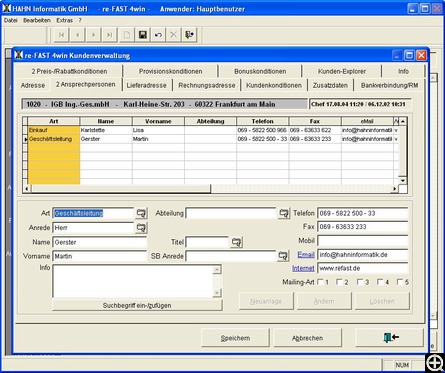Open the Bearbeiten menu
This screenshot has height=373, width=445.
pyautogui.click(x=37, y=20)
